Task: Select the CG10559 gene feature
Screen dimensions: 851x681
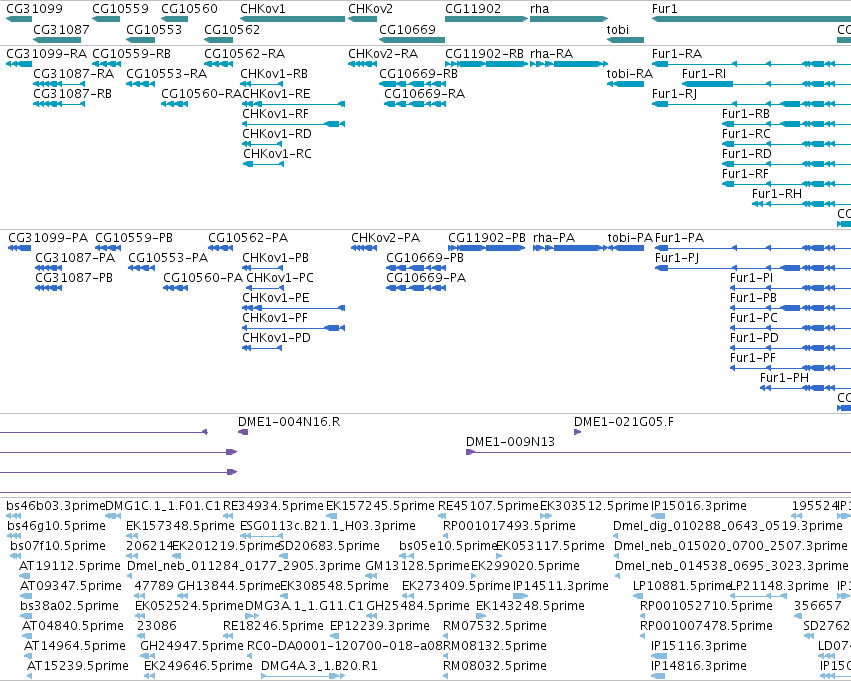Action: (106, 19)
